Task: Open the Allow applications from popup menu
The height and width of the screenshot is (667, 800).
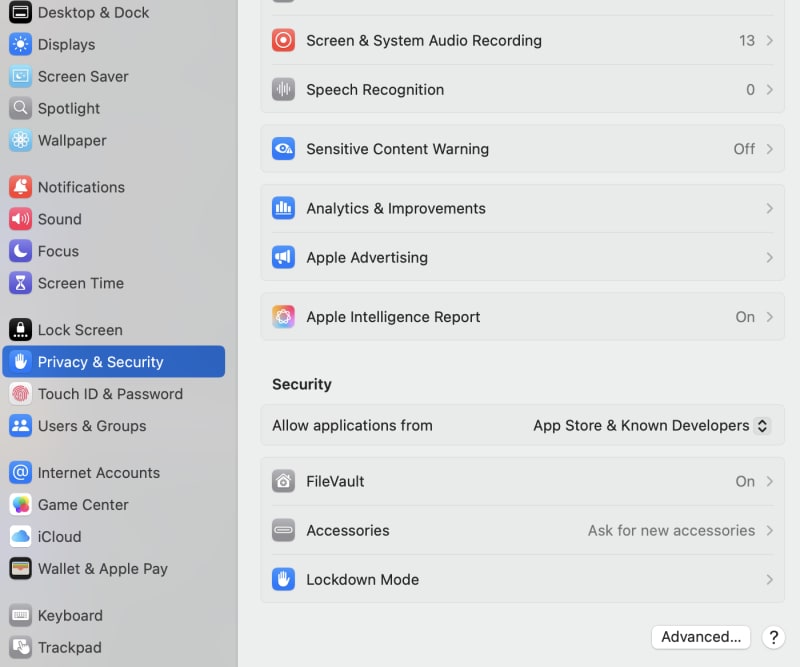Action: (x=650, y=425)
